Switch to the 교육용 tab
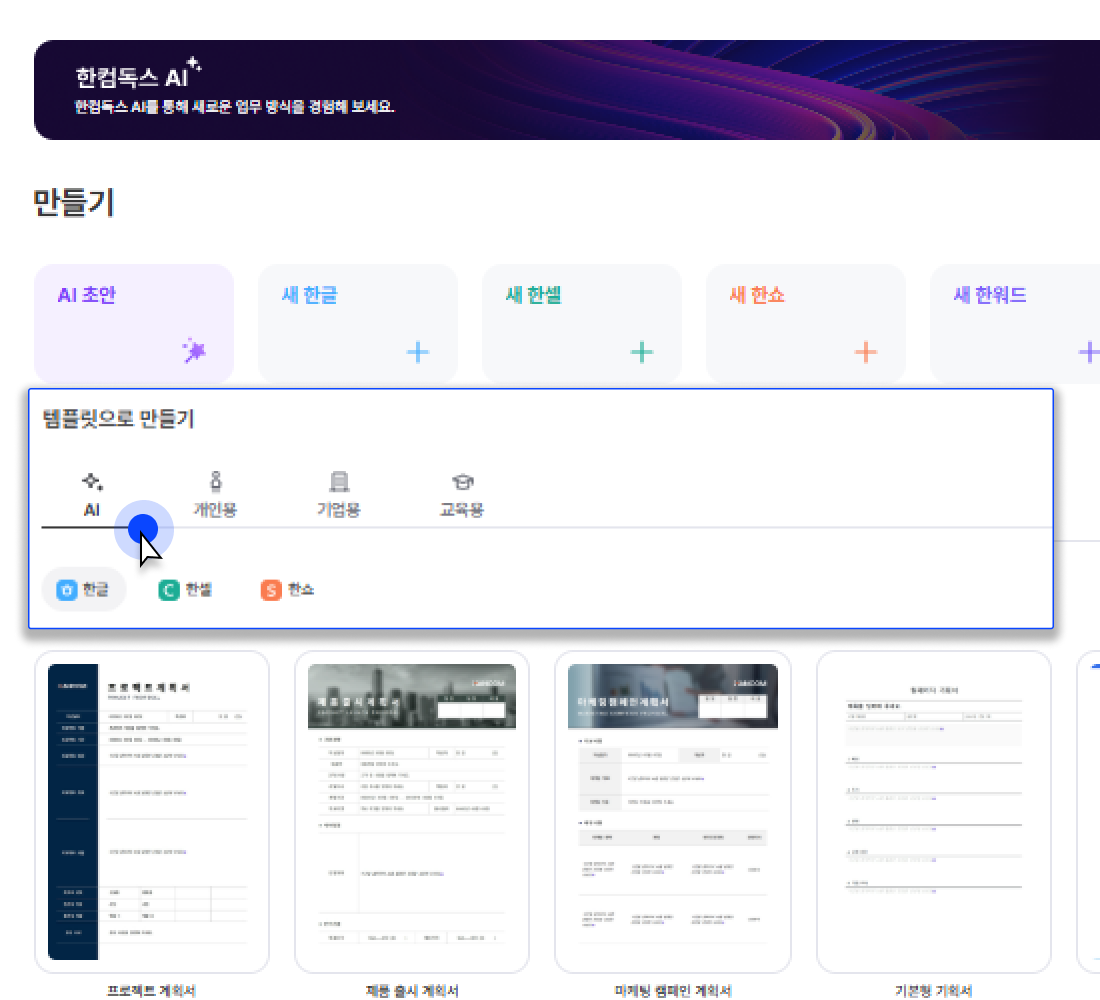The width and height of the screenshot is (1100, 1000). coord(462,495)
